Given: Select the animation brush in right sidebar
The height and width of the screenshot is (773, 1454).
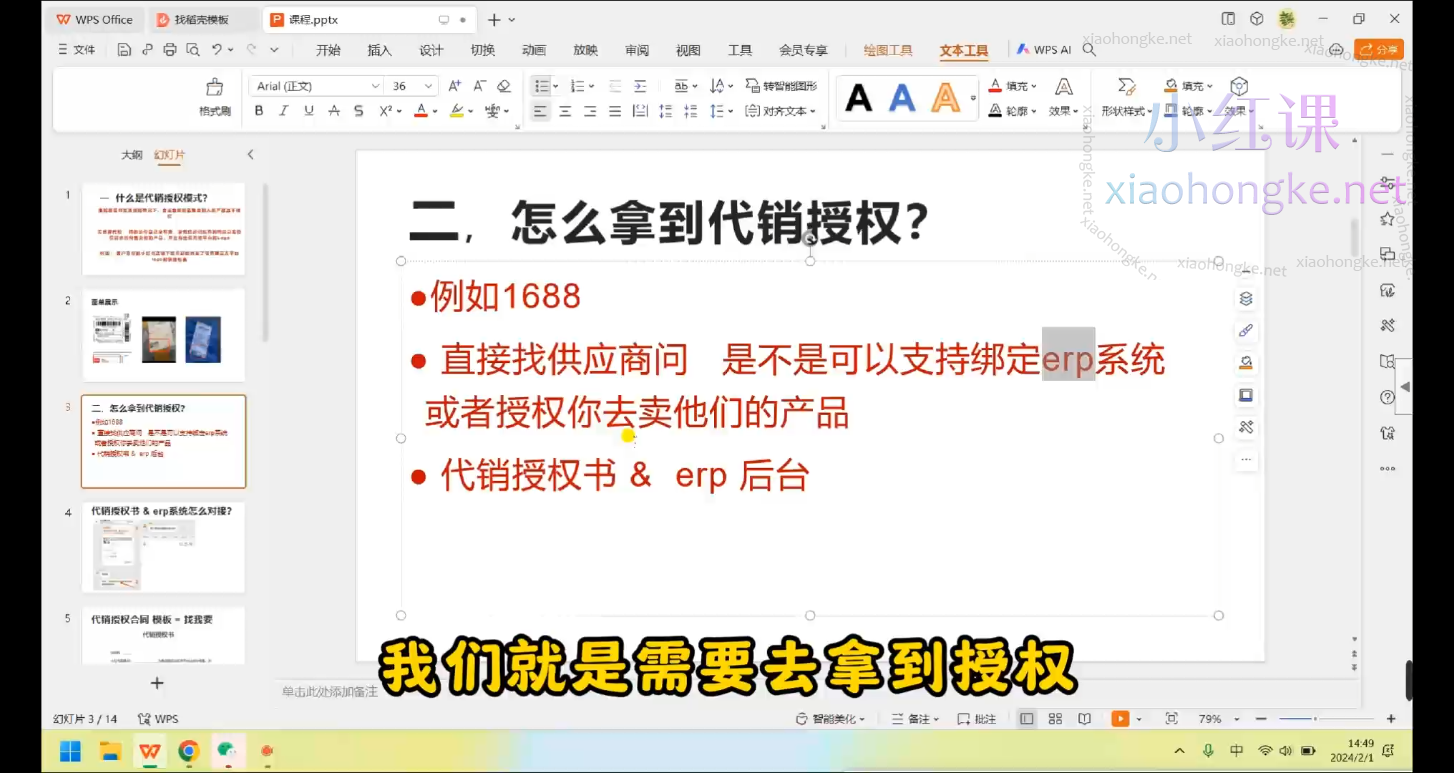Looking at the screenshot, I should click(1245, 330).
